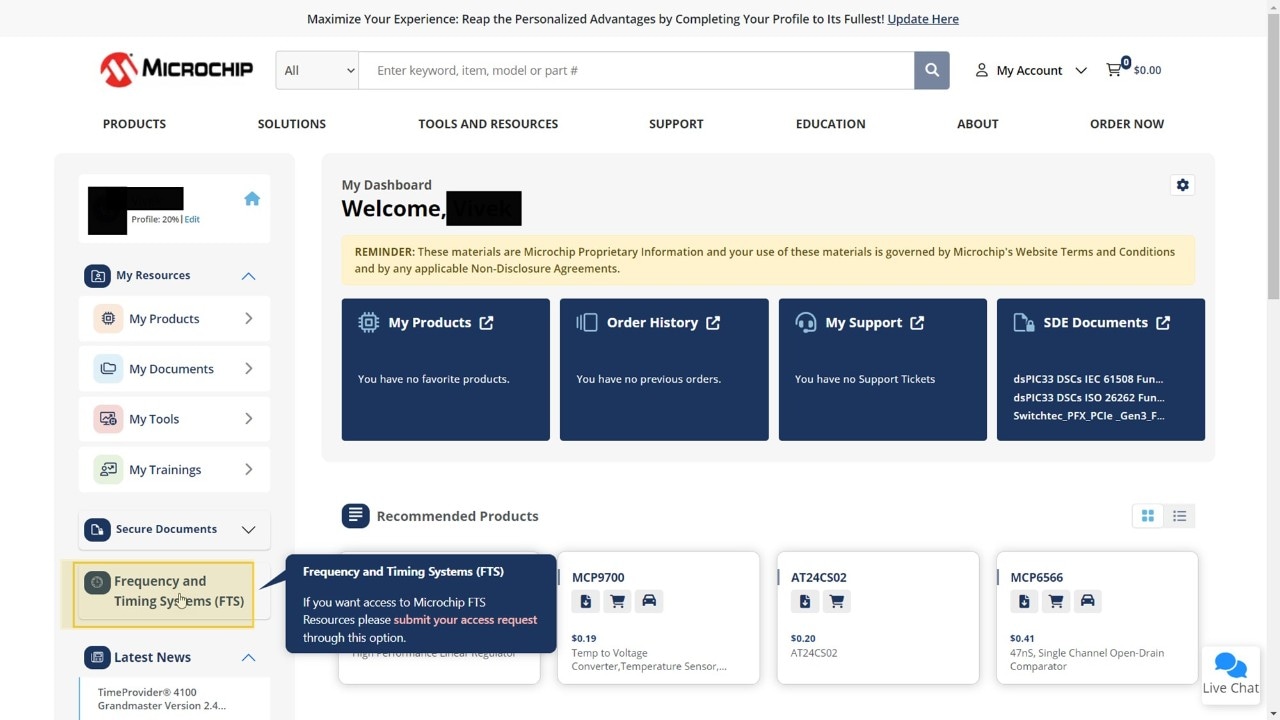1280x720 pixels.
Task: Open the TOOLS AND RESOURCES menu
Action: (488, 123)
